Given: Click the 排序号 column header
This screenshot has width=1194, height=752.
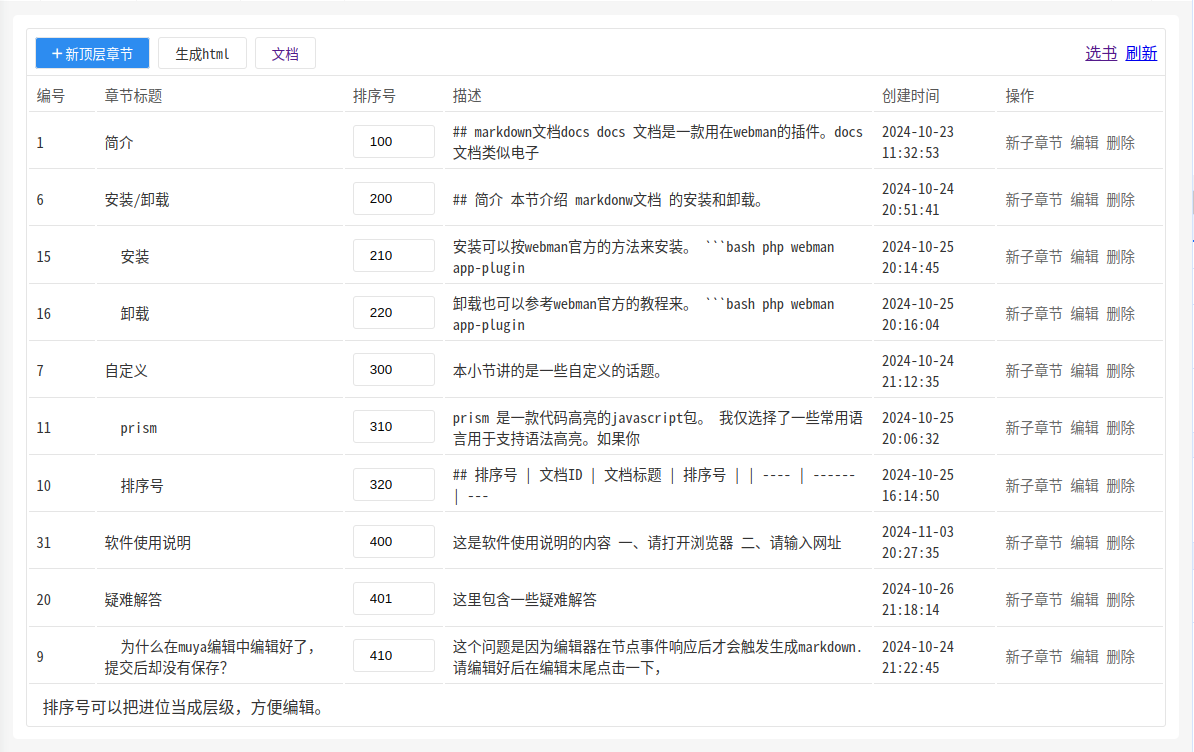Looking at the screenshot, I should 375,96.
